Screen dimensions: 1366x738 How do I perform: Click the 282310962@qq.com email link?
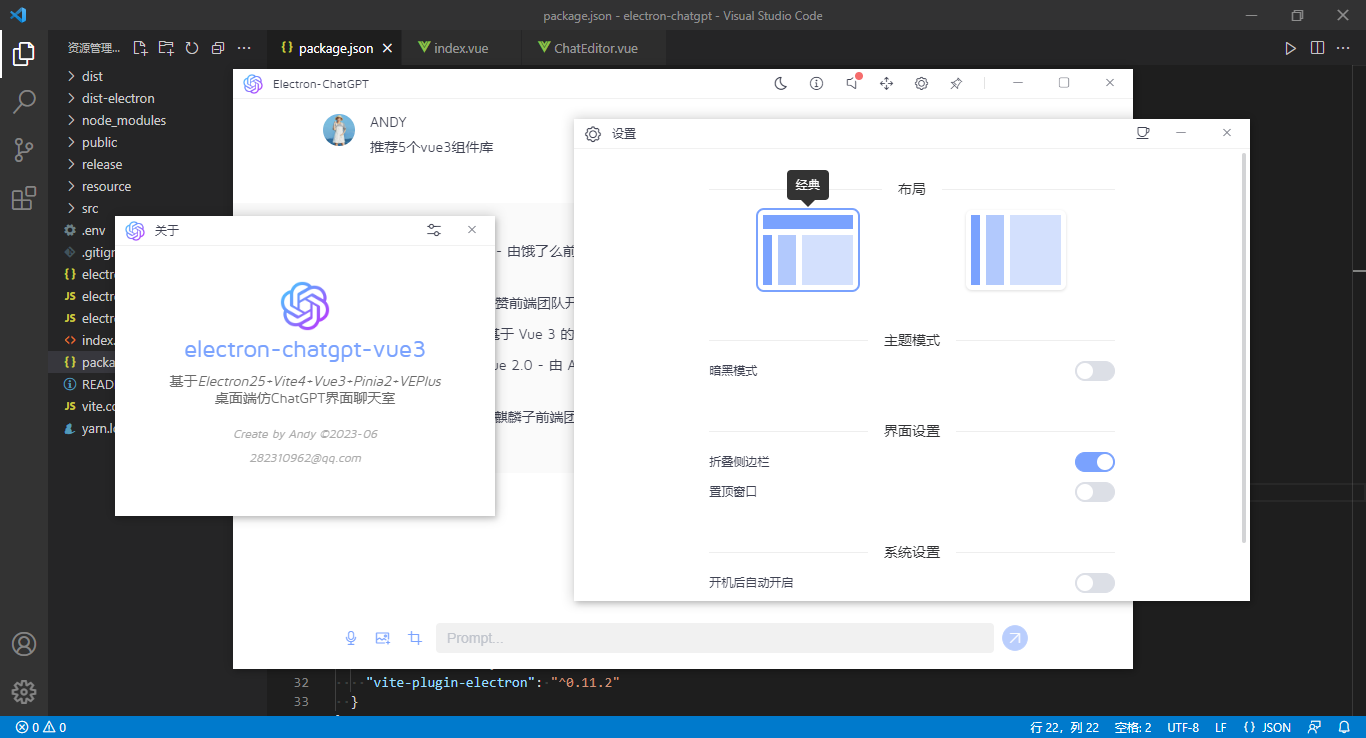point(305,457)
